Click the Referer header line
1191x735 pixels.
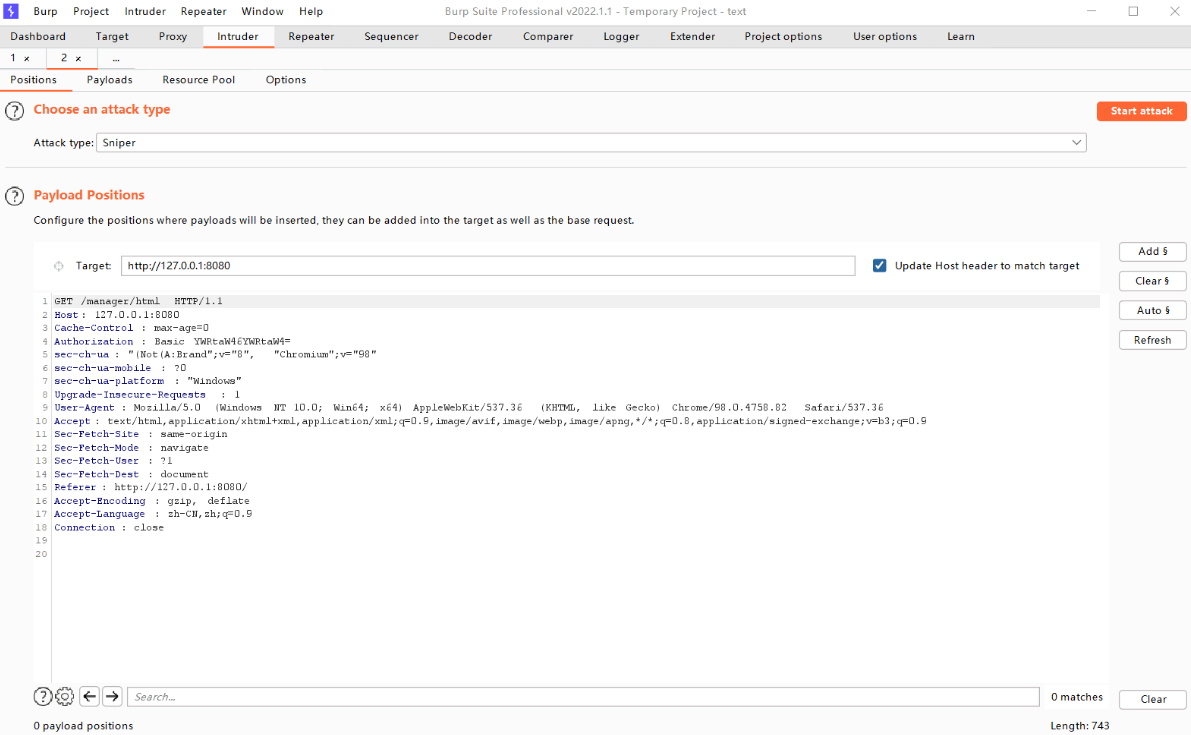[150, 487]
